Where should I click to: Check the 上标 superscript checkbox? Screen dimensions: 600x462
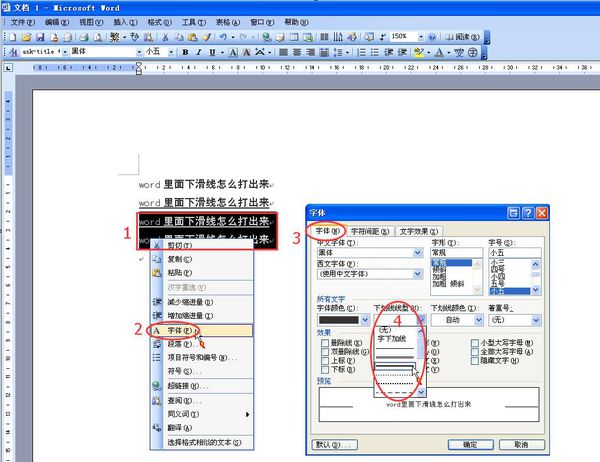point(325,361)
